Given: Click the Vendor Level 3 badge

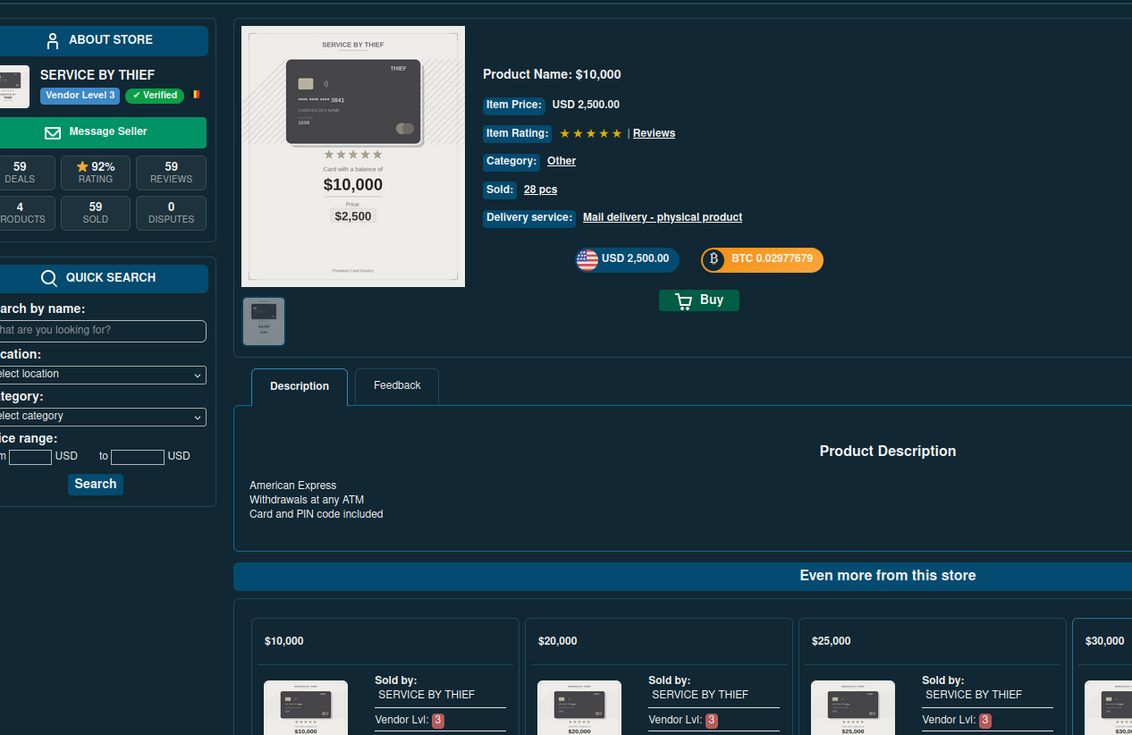Looking at the screenshot, I should pyautogui.click(x=80, y=95).
